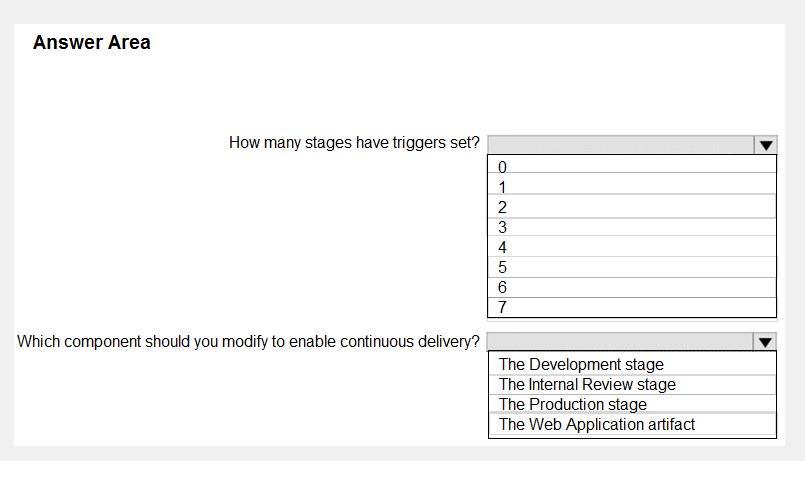Choose 4 in the triggers list
Image resolution: width=805 pixels, height=482 pixels.
[x=632, y=247]
